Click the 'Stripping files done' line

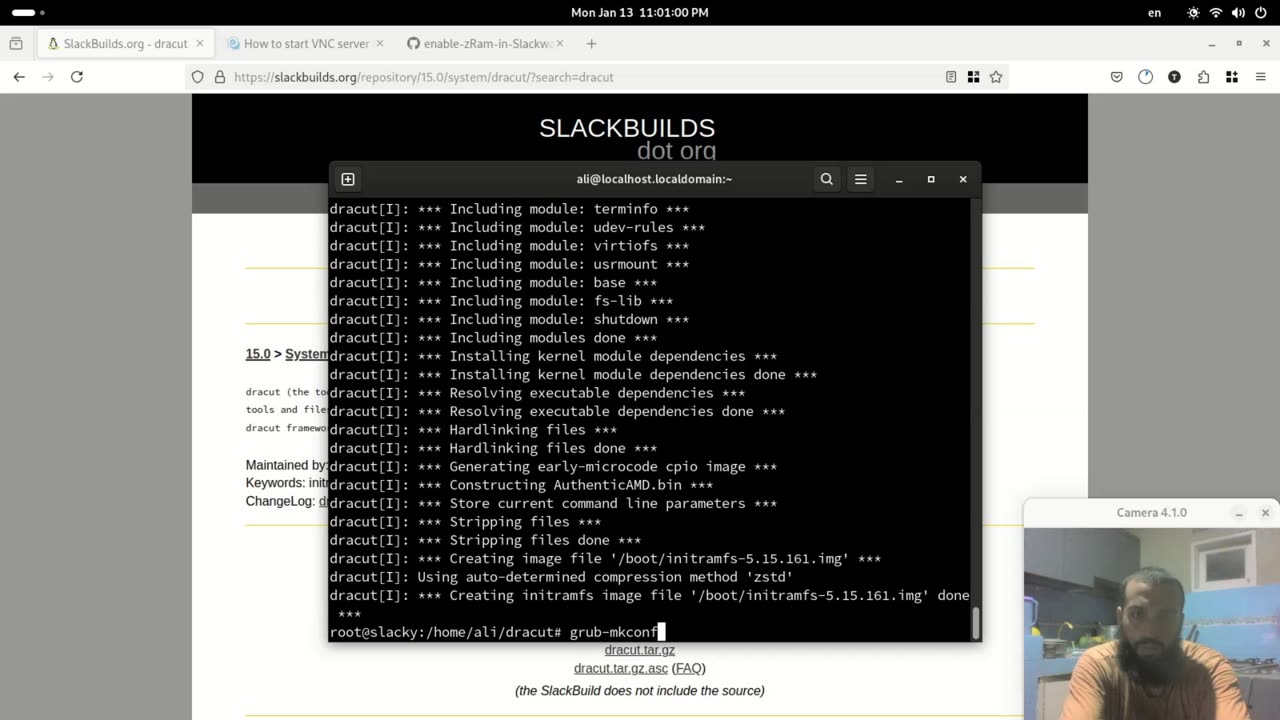tap(485, 540)
